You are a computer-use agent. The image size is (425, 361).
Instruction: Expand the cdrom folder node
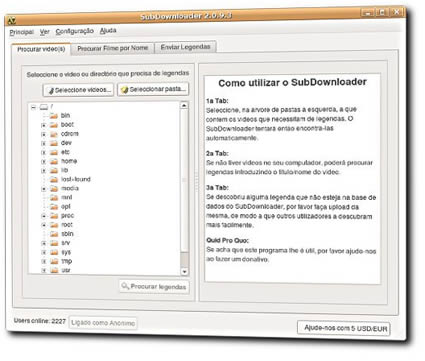[43, 134]
